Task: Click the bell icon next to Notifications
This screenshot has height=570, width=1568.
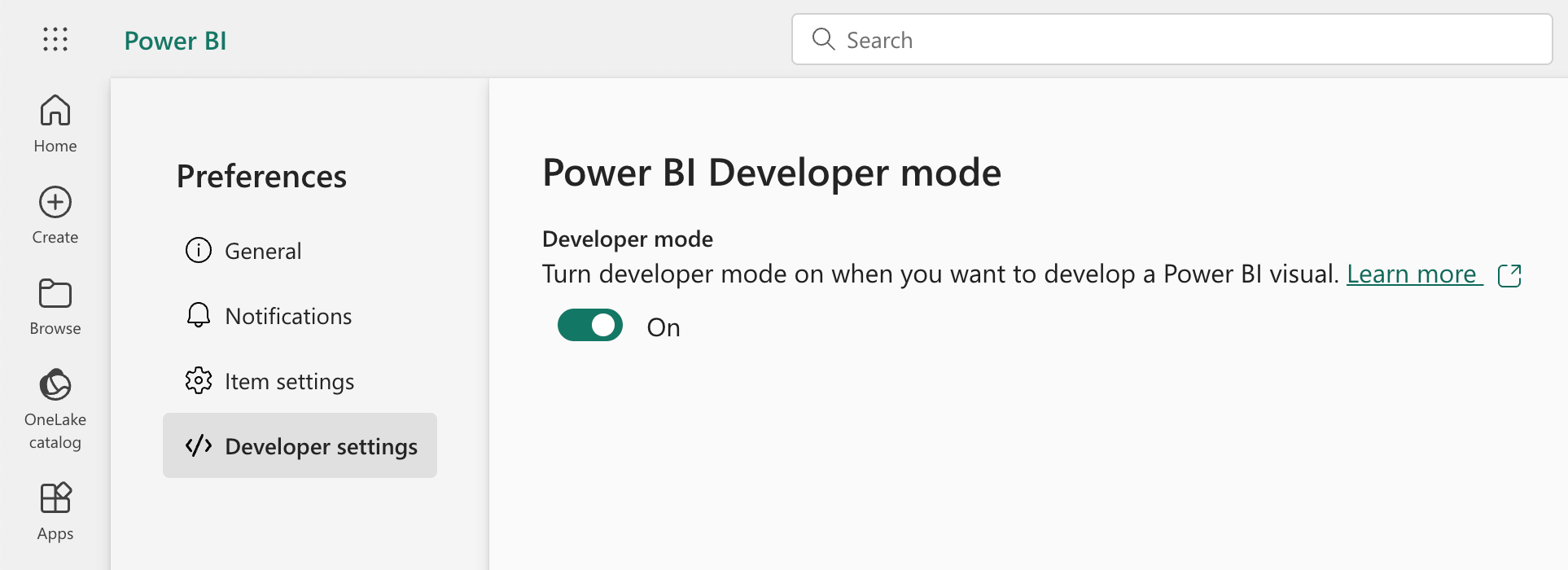Action: (x=198, y=315)
